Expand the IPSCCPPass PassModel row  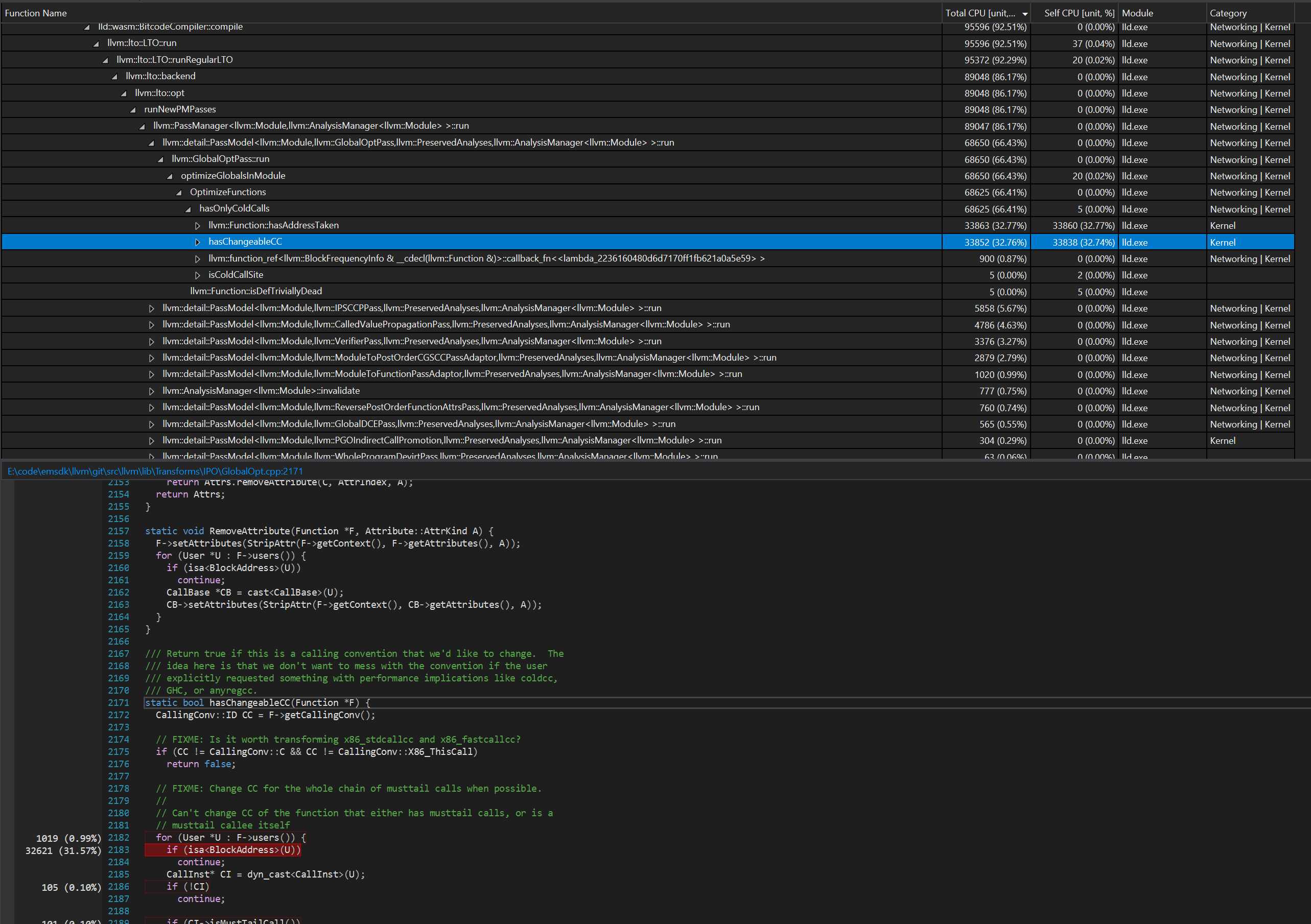tap(151, 307)
